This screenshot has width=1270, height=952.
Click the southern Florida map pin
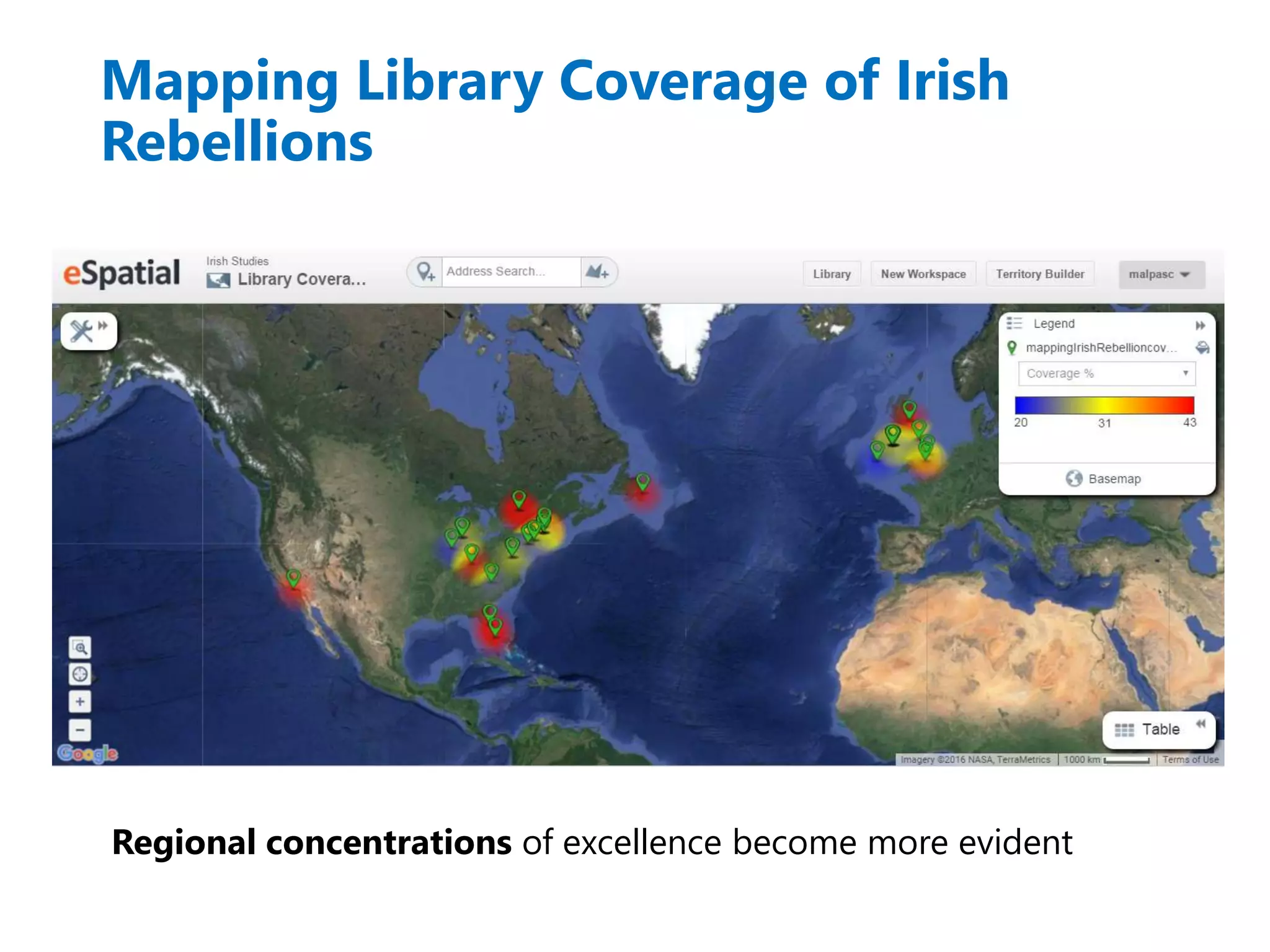[495, 627]
